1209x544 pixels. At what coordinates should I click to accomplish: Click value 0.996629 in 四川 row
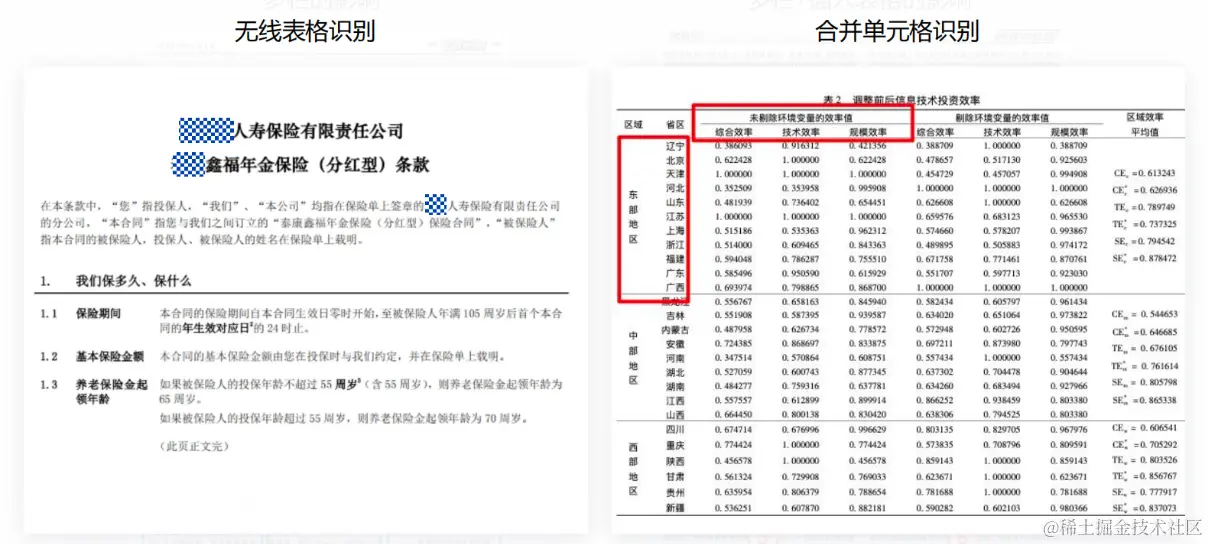pos(868,430)
